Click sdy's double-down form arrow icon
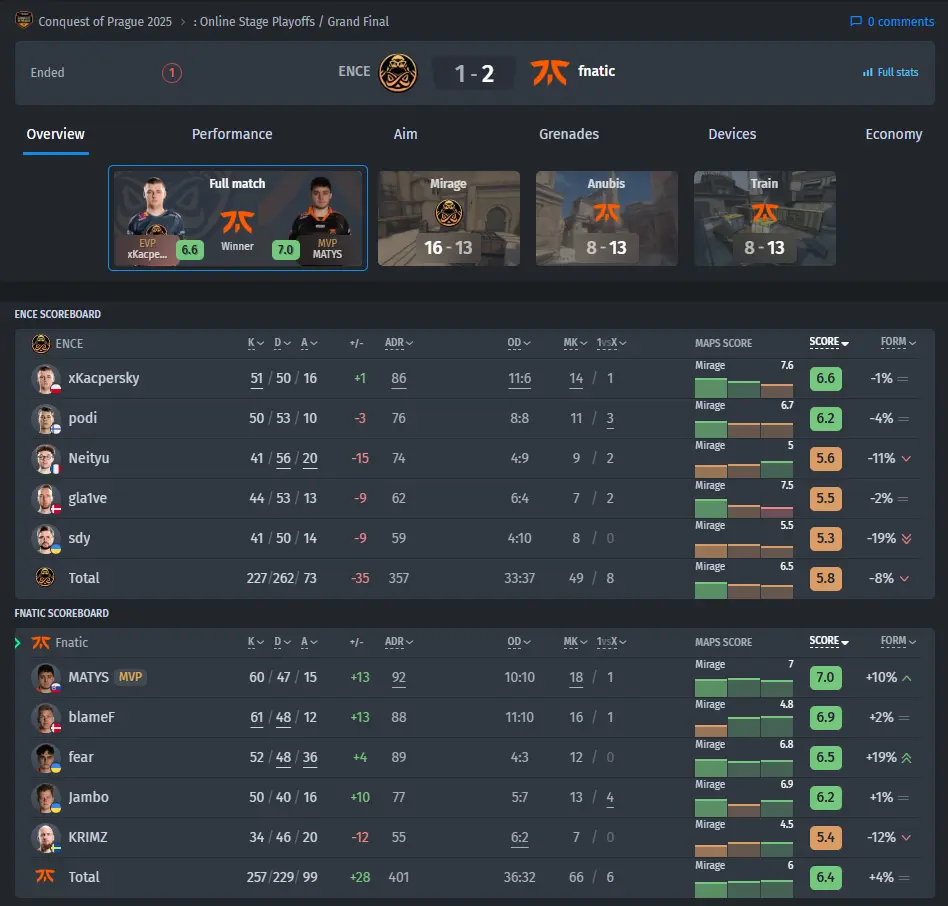This screenshot has height=906, width=948. [x=906, y=539]
